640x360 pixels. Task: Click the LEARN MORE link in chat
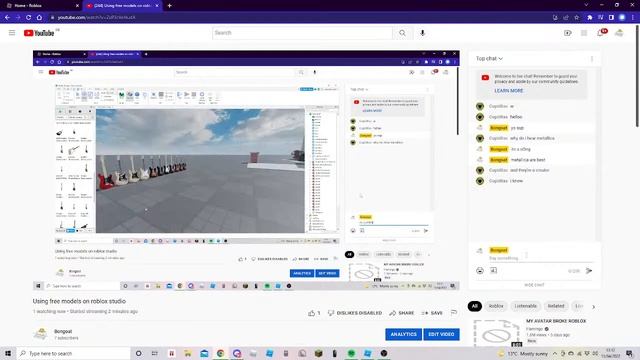[509, 91]
